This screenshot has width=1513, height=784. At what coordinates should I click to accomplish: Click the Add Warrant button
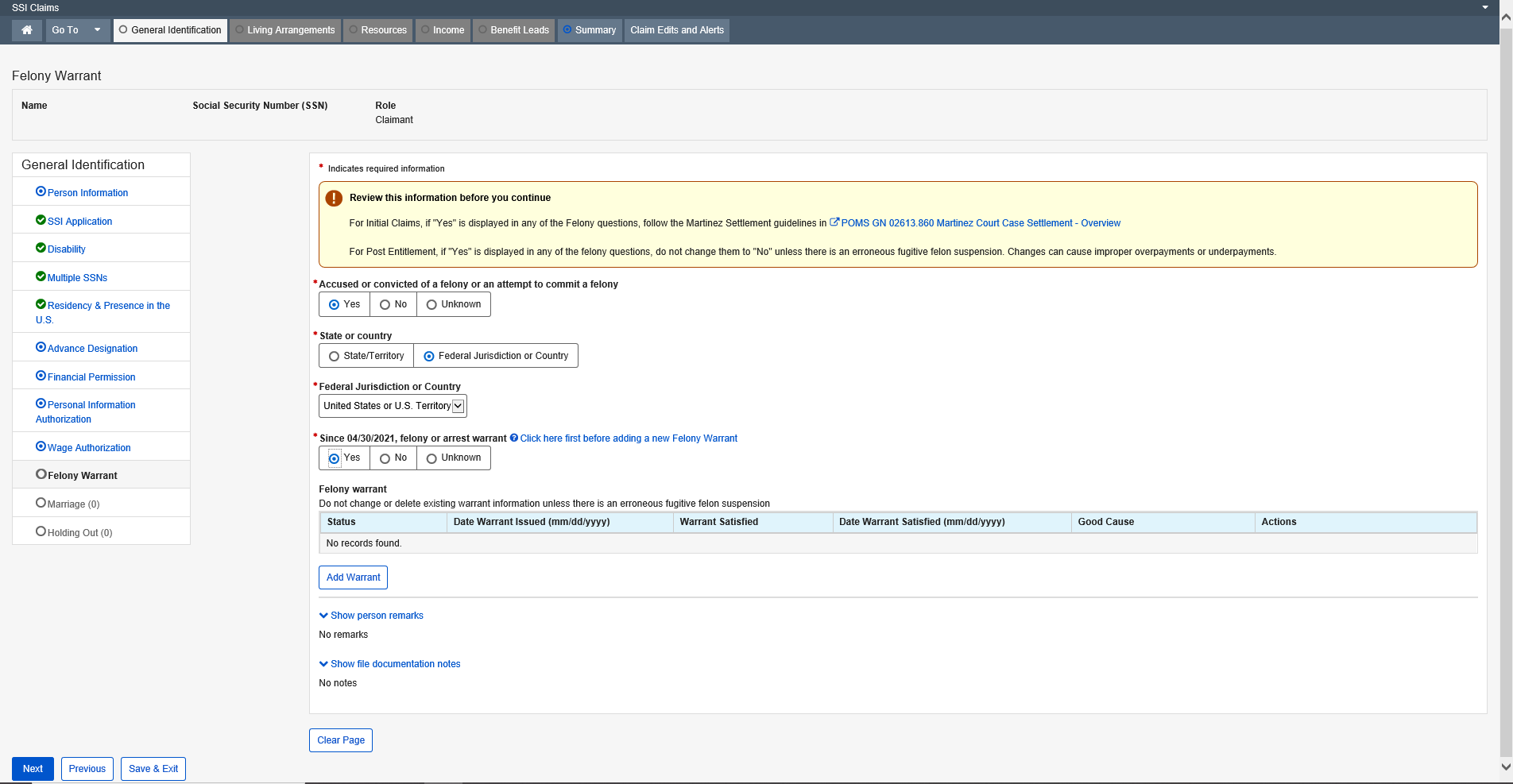coord(353,577)
